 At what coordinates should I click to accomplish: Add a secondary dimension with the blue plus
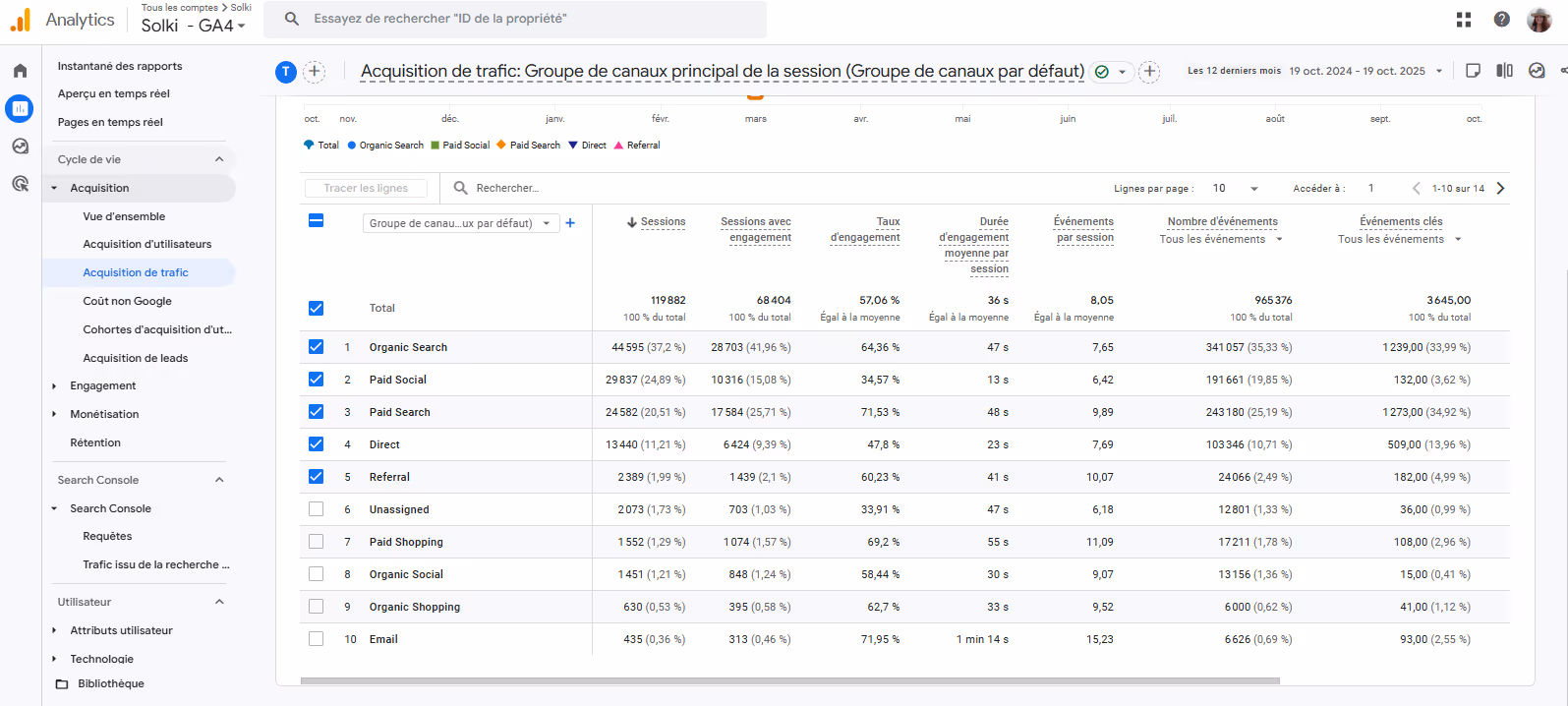570,223
